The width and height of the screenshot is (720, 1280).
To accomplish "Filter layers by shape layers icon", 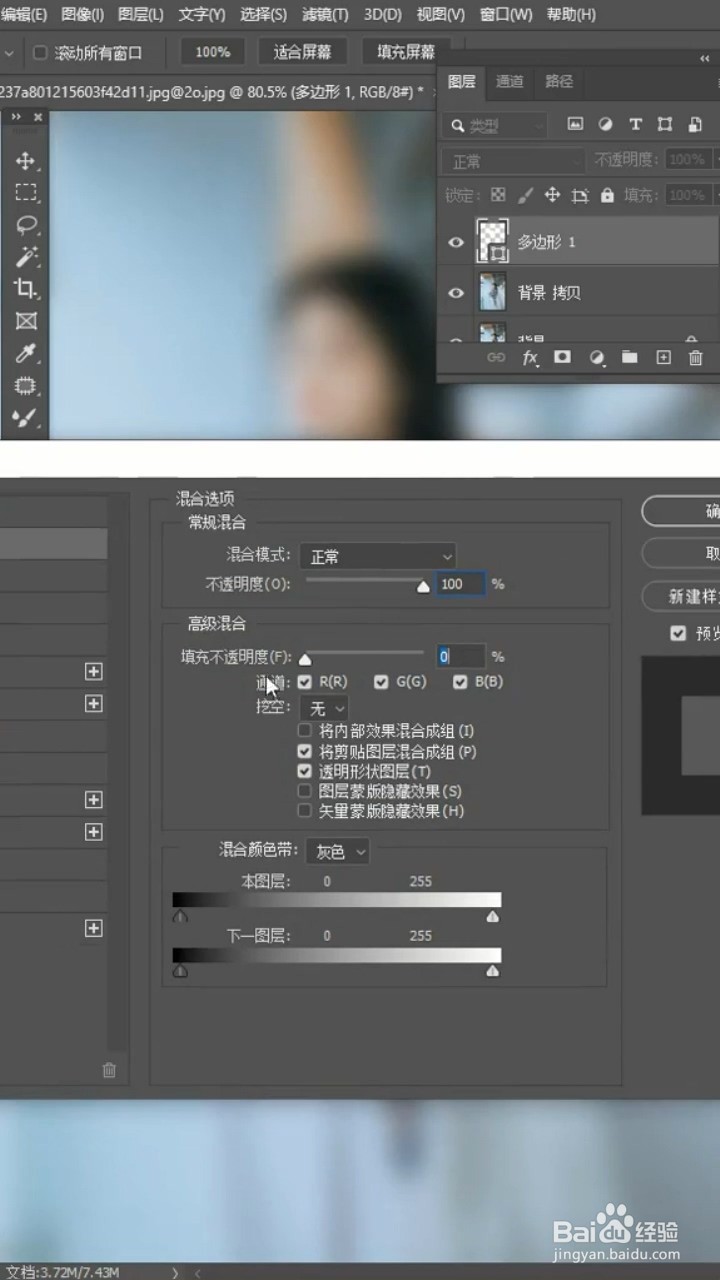I will tap(665, 125).
